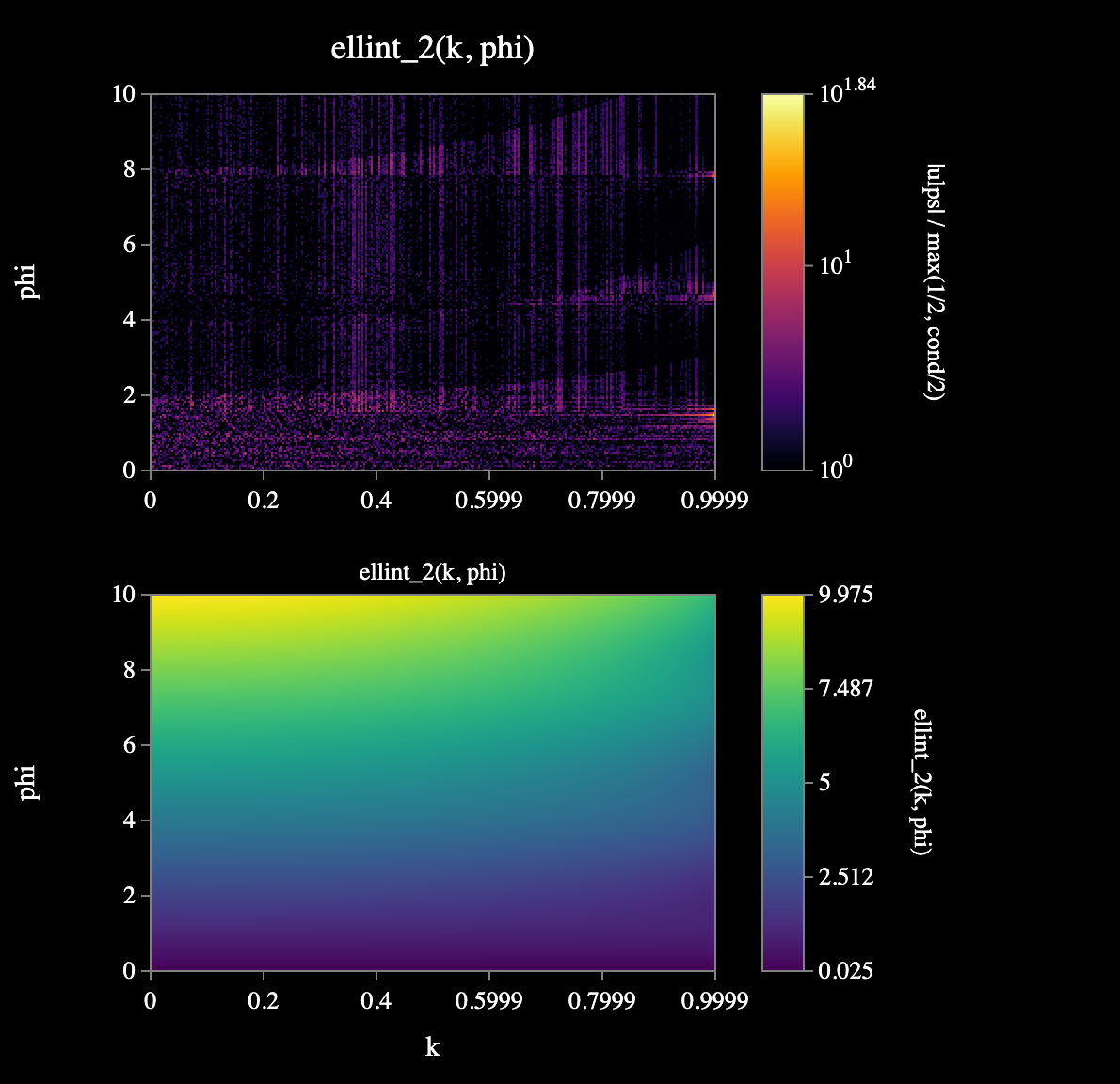Viewport: 1120px width, 1084px height.
Task: Click the lower colorbar tick label 5
Action: 824,783
